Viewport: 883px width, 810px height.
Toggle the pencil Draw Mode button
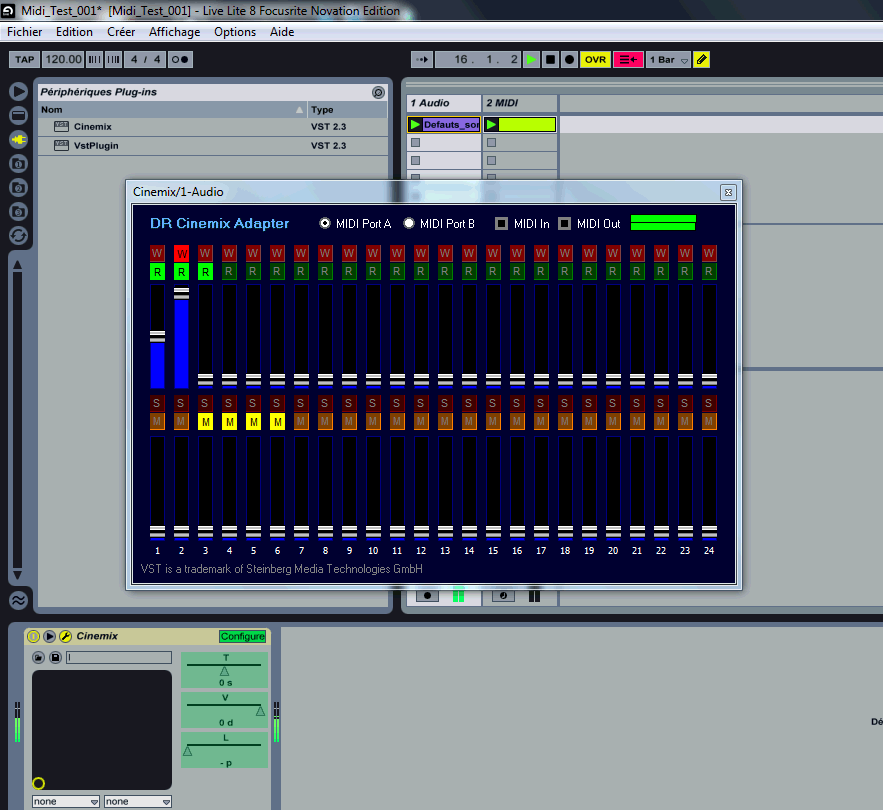pos(701,60)
